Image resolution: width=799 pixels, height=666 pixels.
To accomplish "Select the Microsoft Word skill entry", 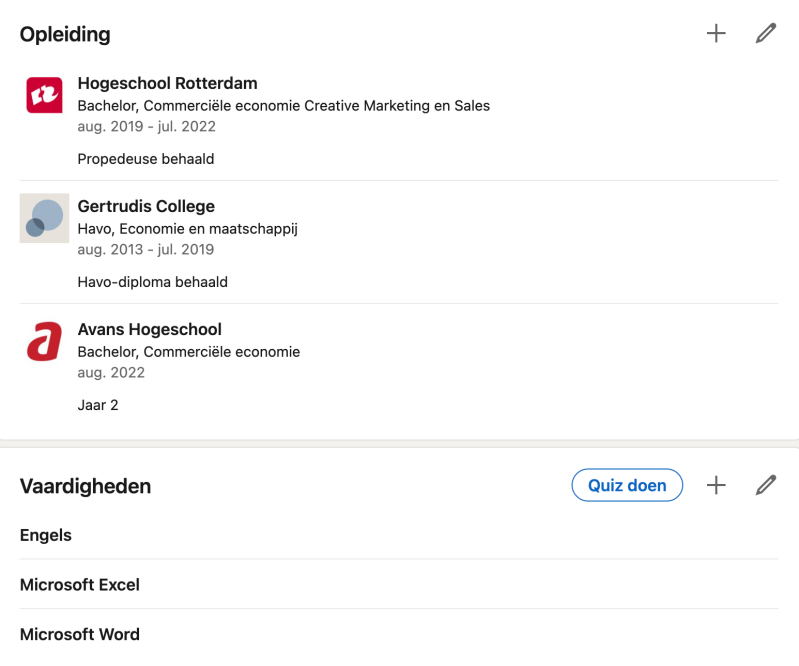I will [x=80, y=635].
